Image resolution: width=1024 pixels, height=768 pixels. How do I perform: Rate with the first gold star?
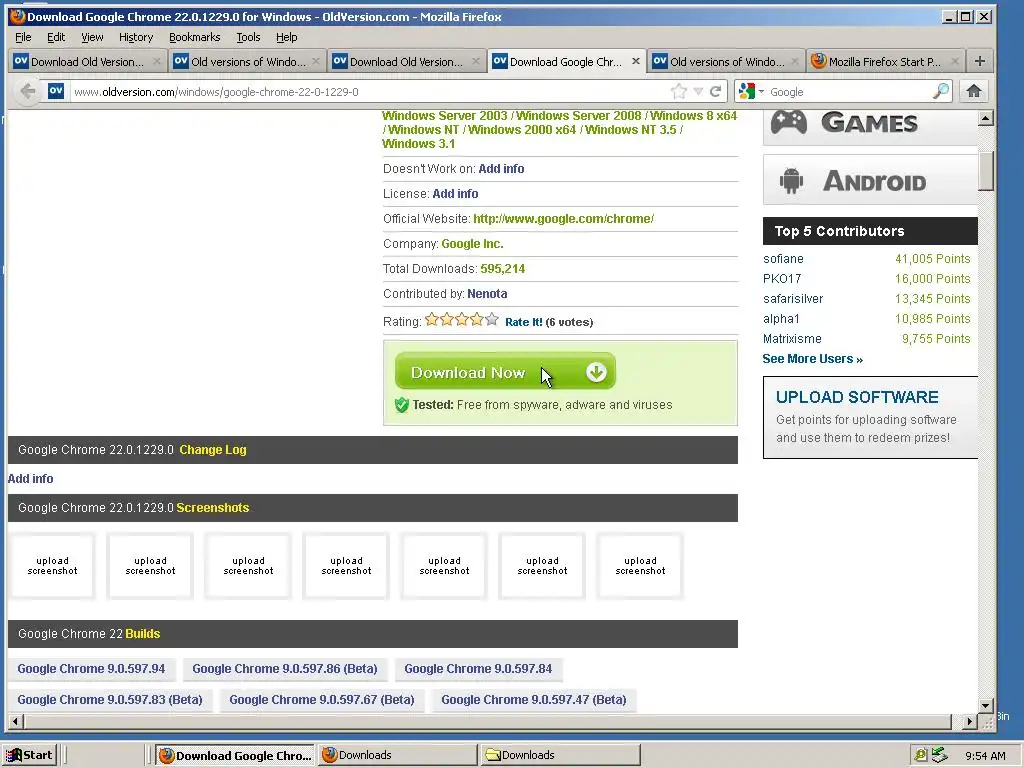coord(432,319)
